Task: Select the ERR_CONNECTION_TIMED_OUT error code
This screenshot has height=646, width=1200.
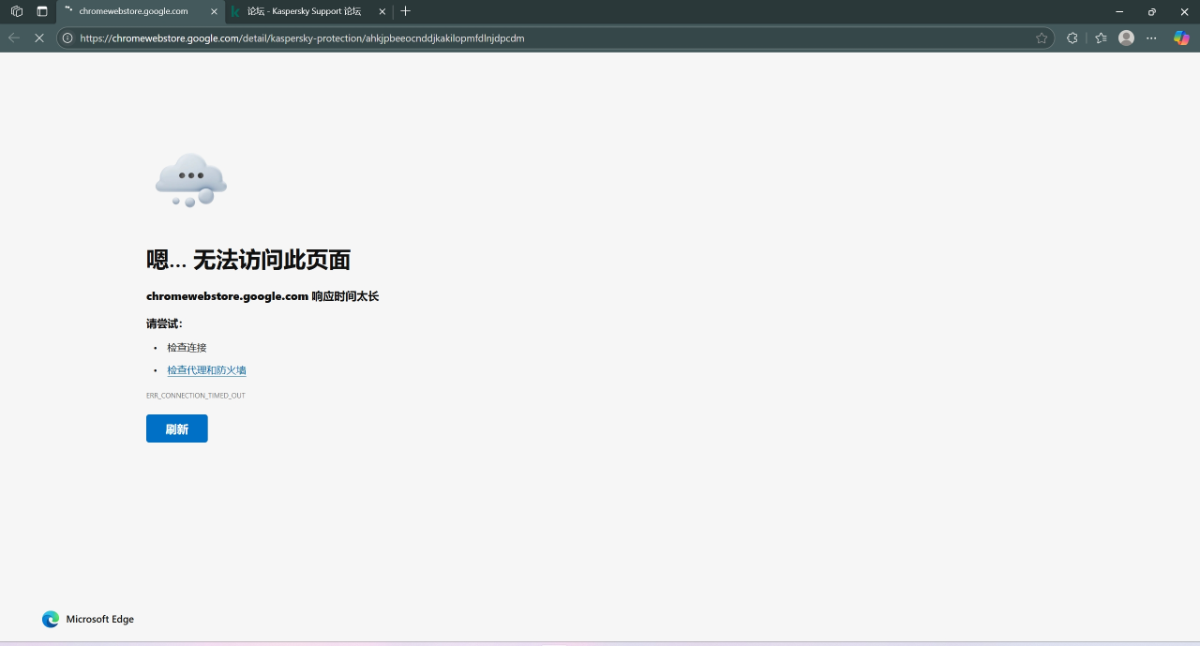Action: [x=196, y=395]
